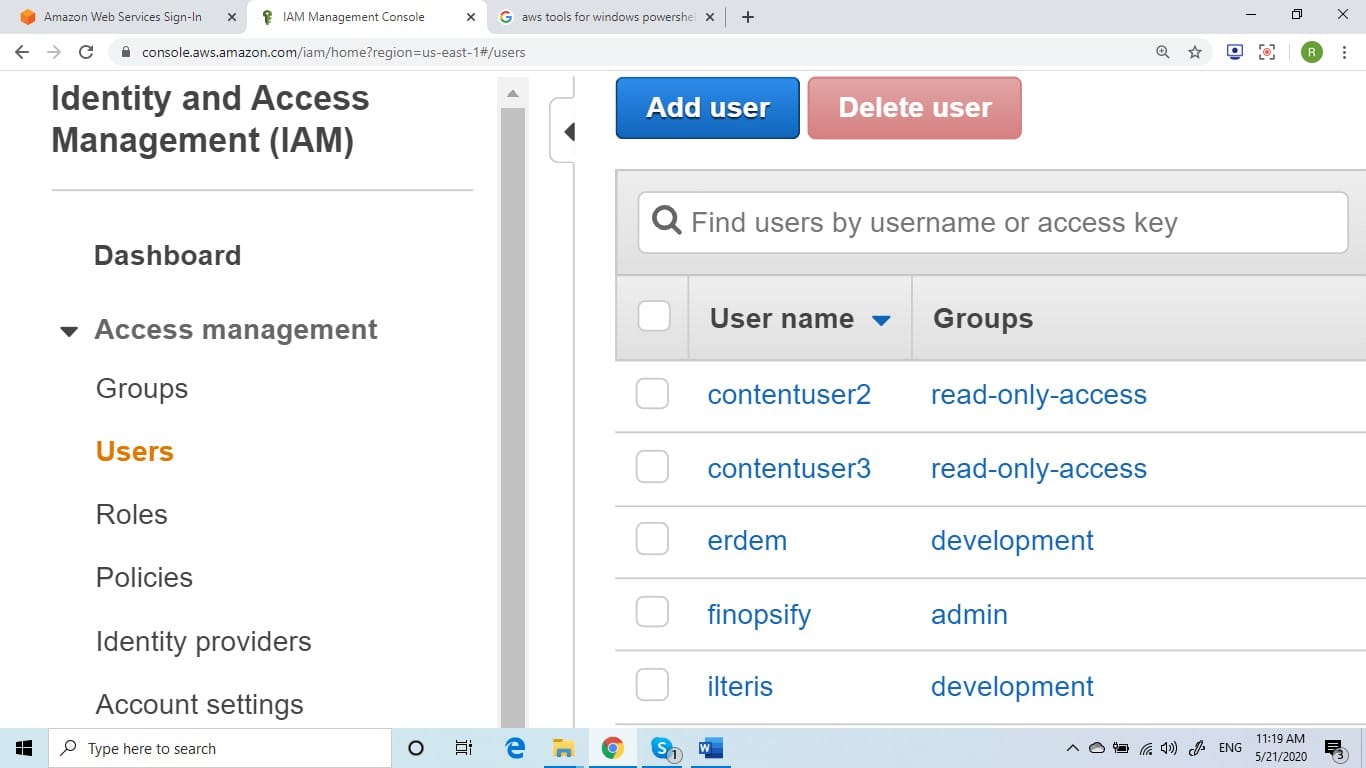Click the speaker icon in the system tray
The height and width of the screenshot is (768, 1366).
(1168, 748)
